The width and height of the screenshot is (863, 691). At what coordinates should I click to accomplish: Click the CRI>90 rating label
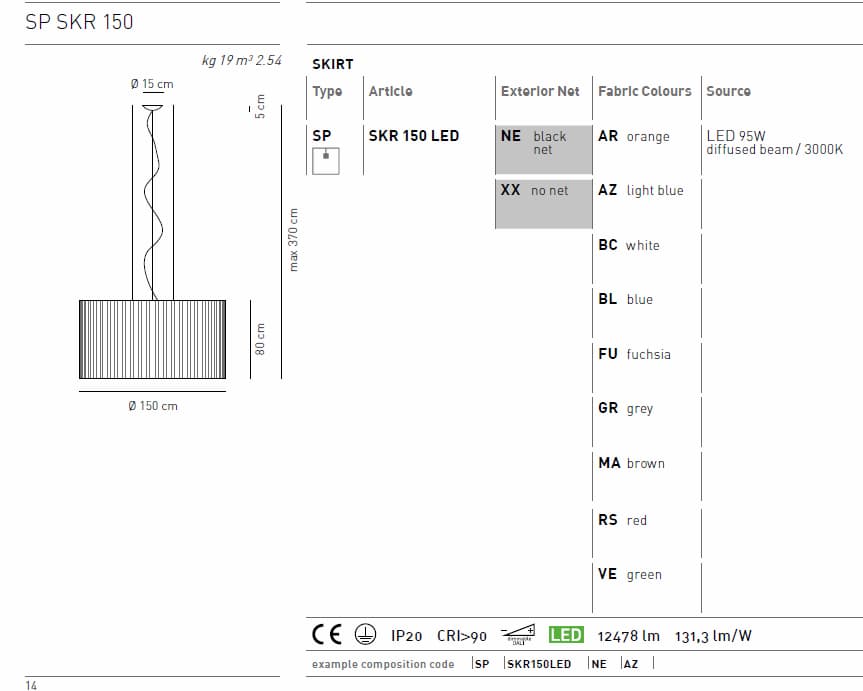click(x=462, y=635)
